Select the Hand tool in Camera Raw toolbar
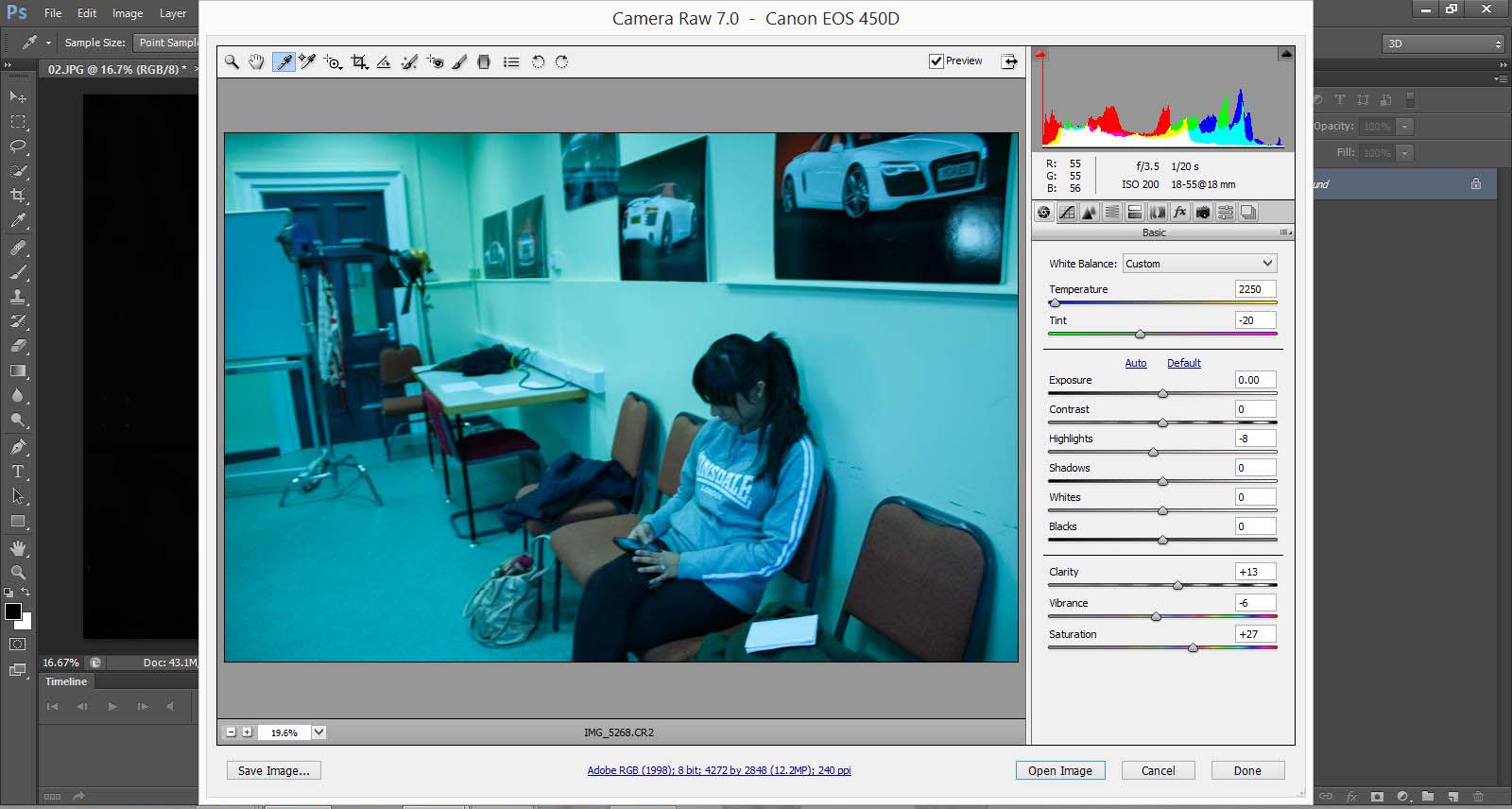The height and width of the screenshot is (809, 1512). tap(256, 62)
